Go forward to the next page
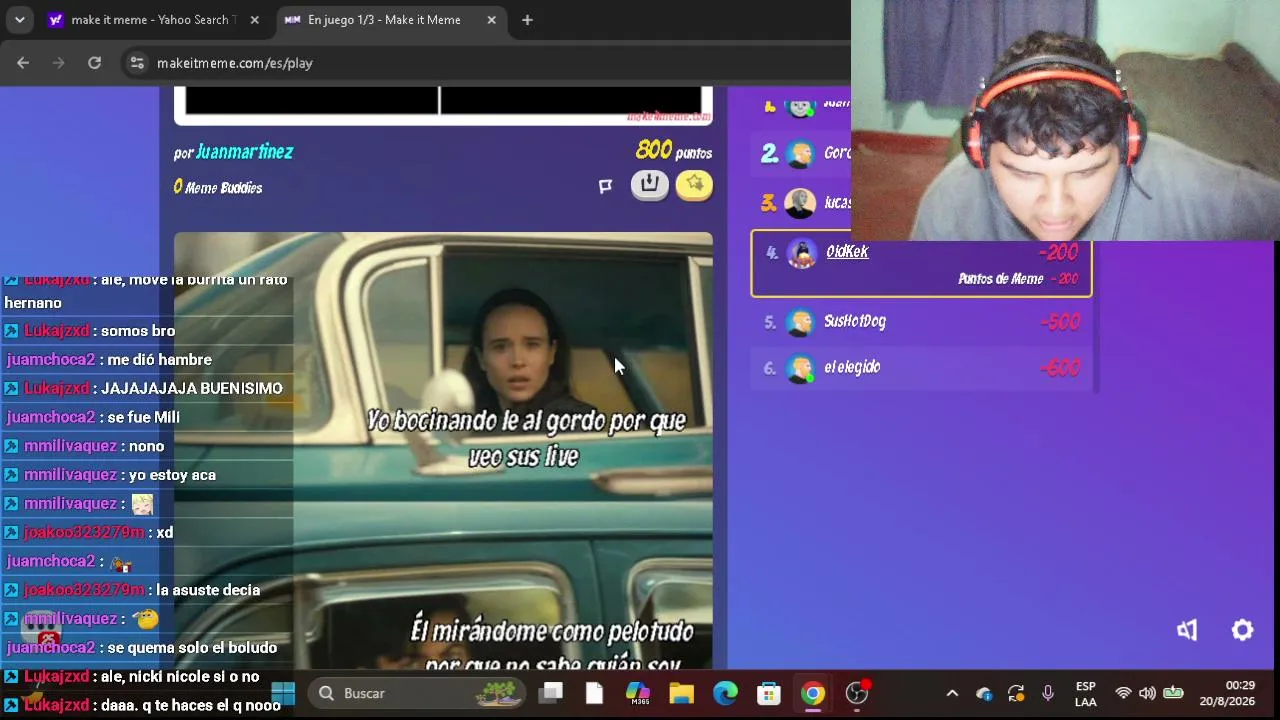 point(58,63)
